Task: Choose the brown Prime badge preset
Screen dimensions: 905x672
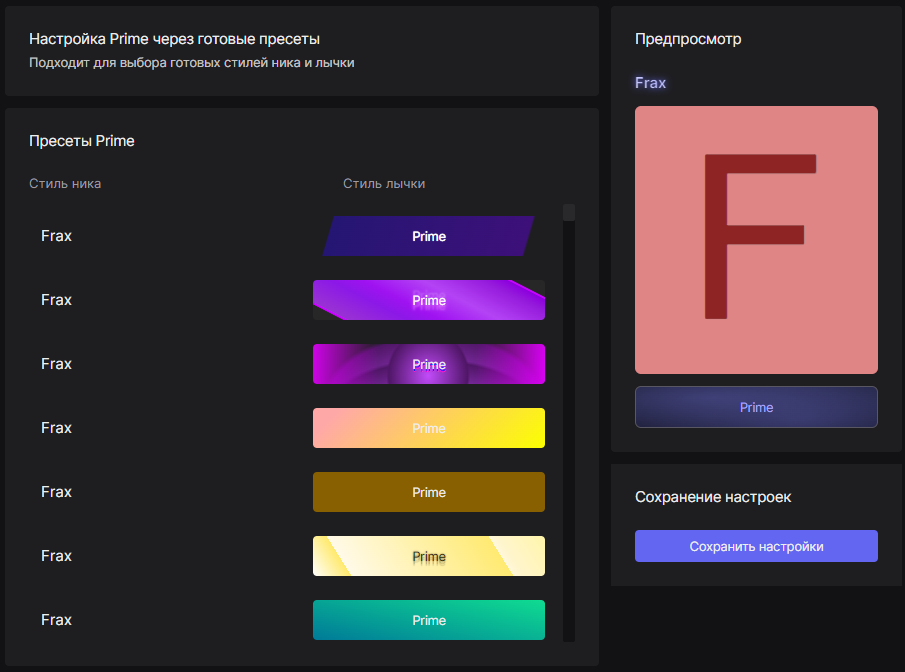Action: [428, 492]
